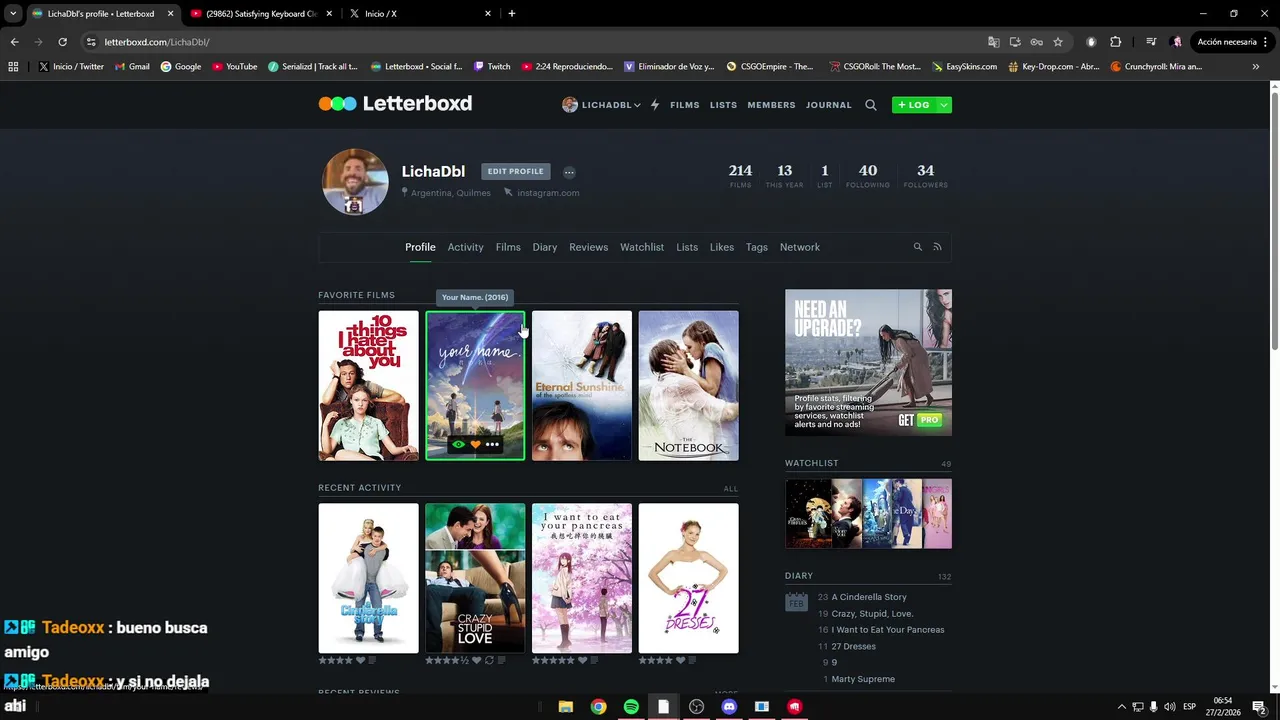Open the lightning bolt activity icon
Screen dimensions: 1280x720
[x=655, y=105]
